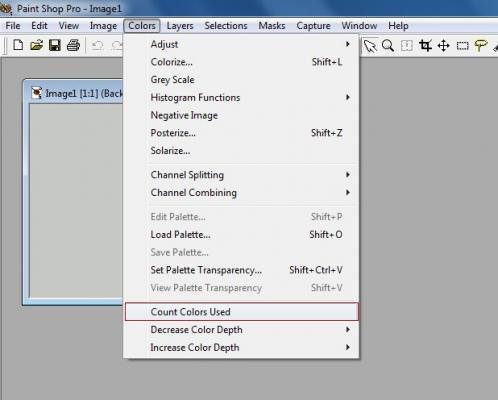Screen dimensions: 498x400
Task: Click the Save floppy disk icon
Action: point(55,45)
